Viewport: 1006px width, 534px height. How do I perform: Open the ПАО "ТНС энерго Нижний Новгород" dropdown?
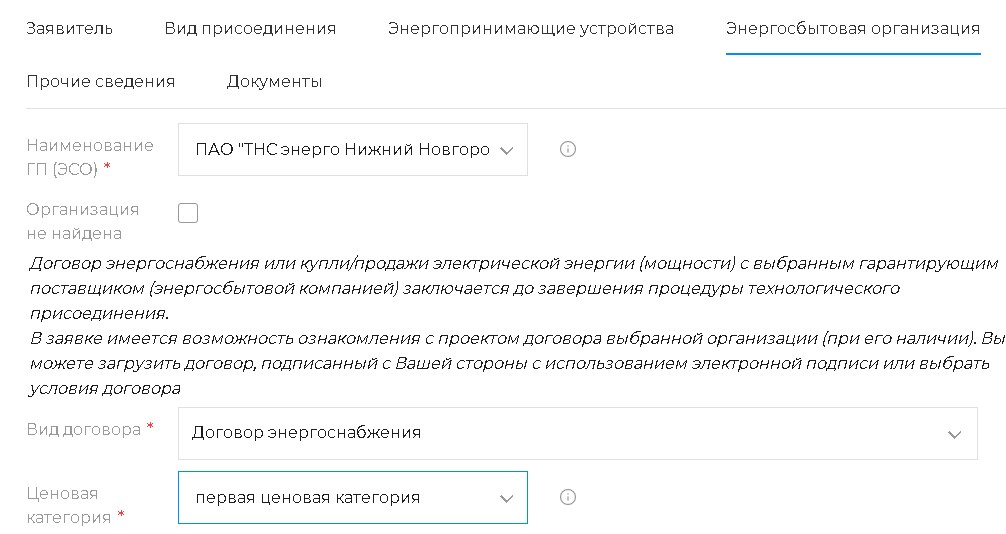(342, 150)
